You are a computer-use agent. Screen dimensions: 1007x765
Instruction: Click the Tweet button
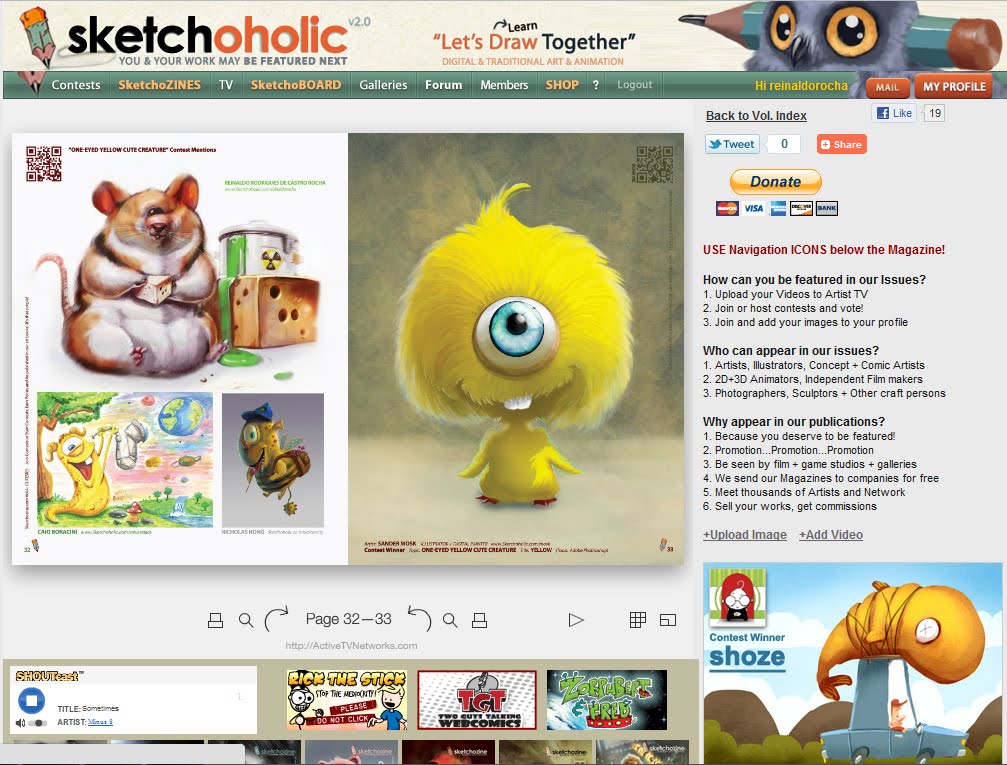point(732,144)
